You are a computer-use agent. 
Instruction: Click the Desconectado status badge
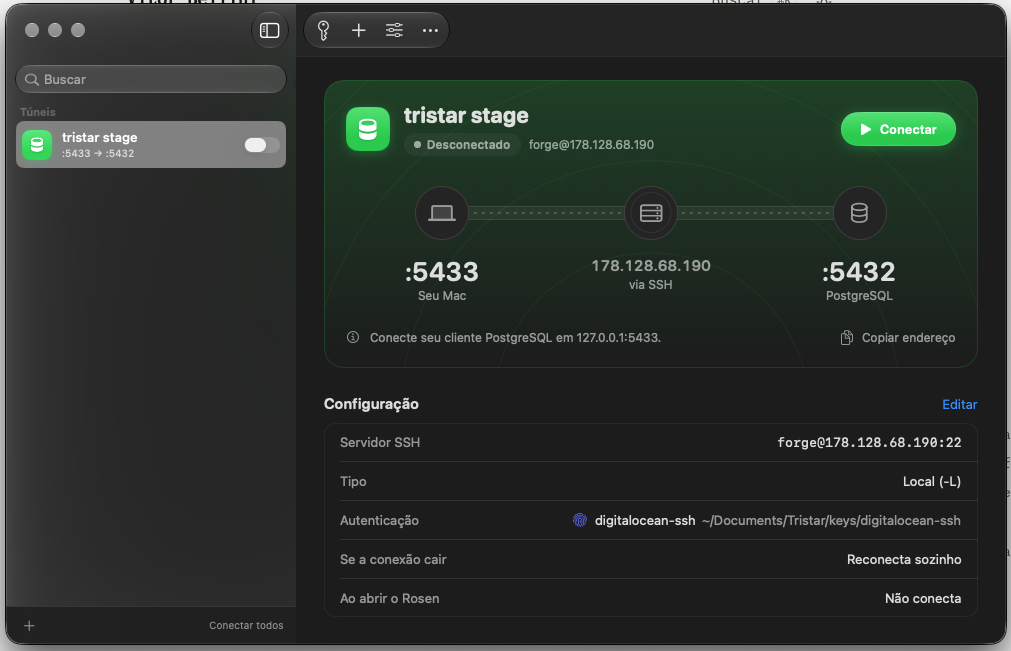click(x=462, y=144)
